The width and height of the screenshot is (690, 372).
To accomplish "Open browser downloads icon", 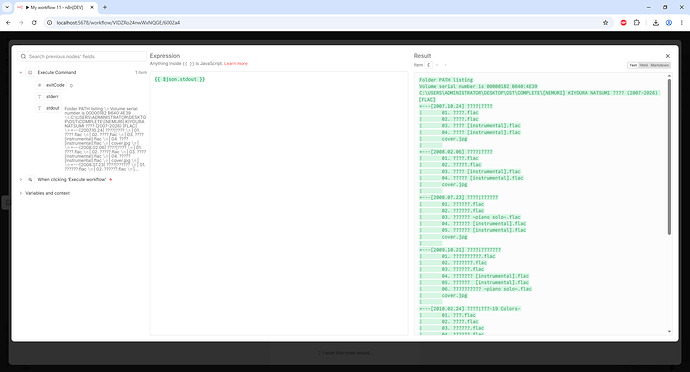I will click(656, 22).
